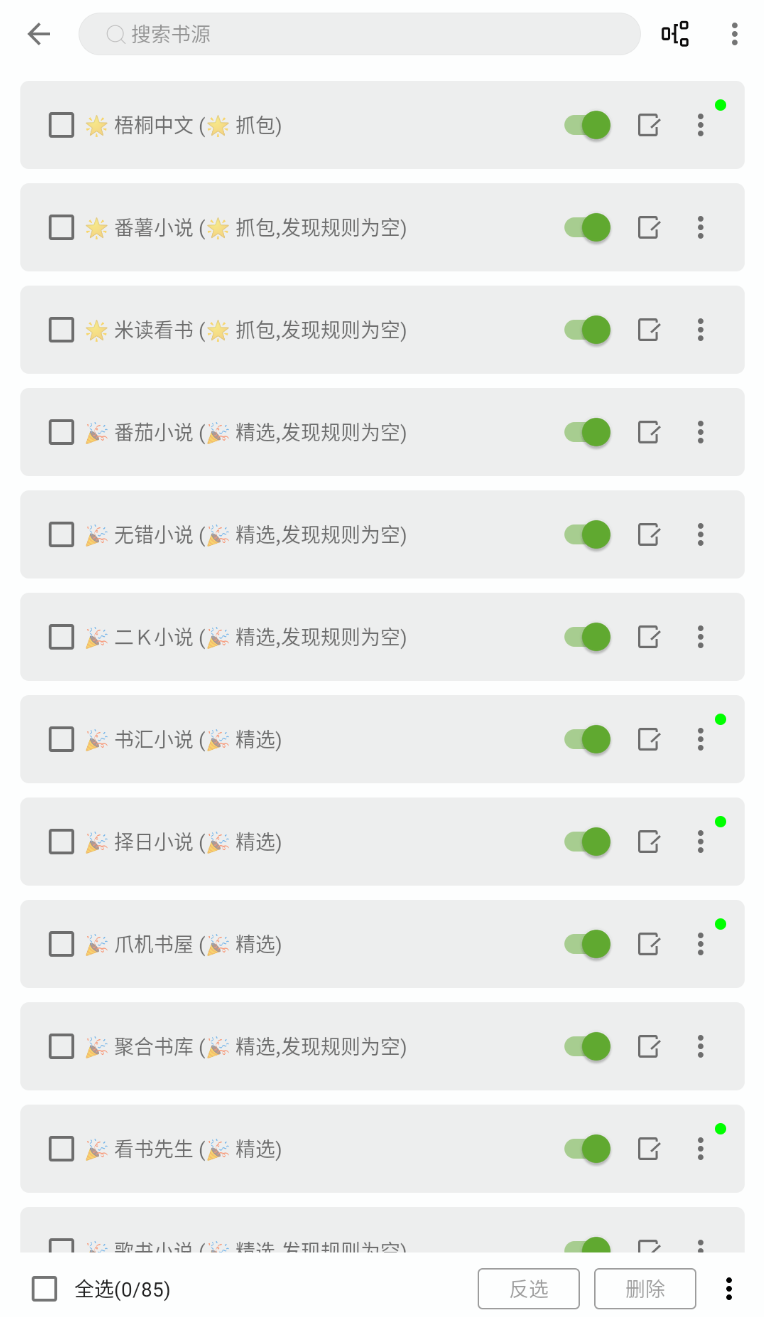Toggle off the 无错小说 source

coord(587,534)
